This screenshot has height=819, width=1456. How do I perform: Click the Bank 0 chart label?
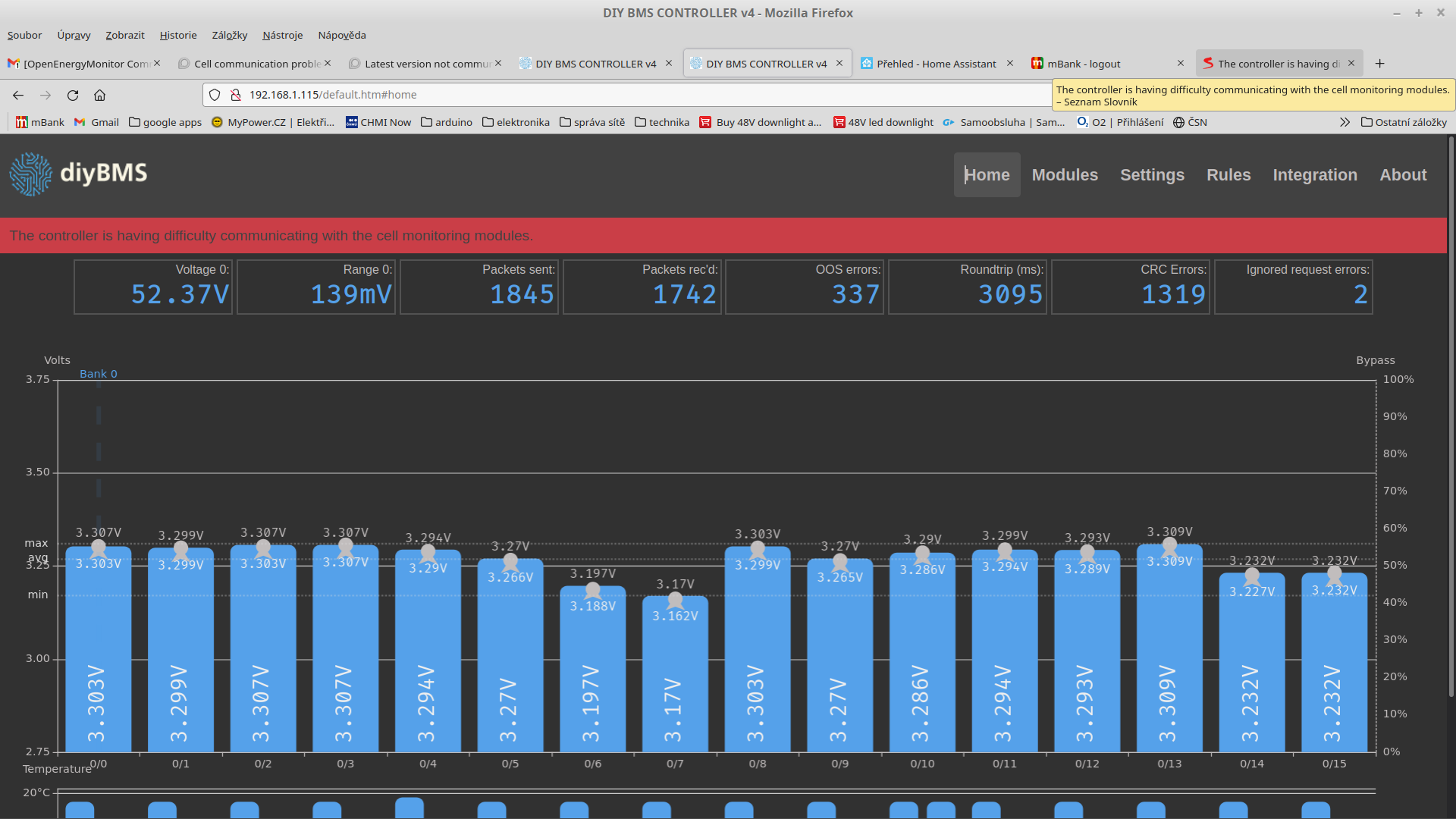98,374
